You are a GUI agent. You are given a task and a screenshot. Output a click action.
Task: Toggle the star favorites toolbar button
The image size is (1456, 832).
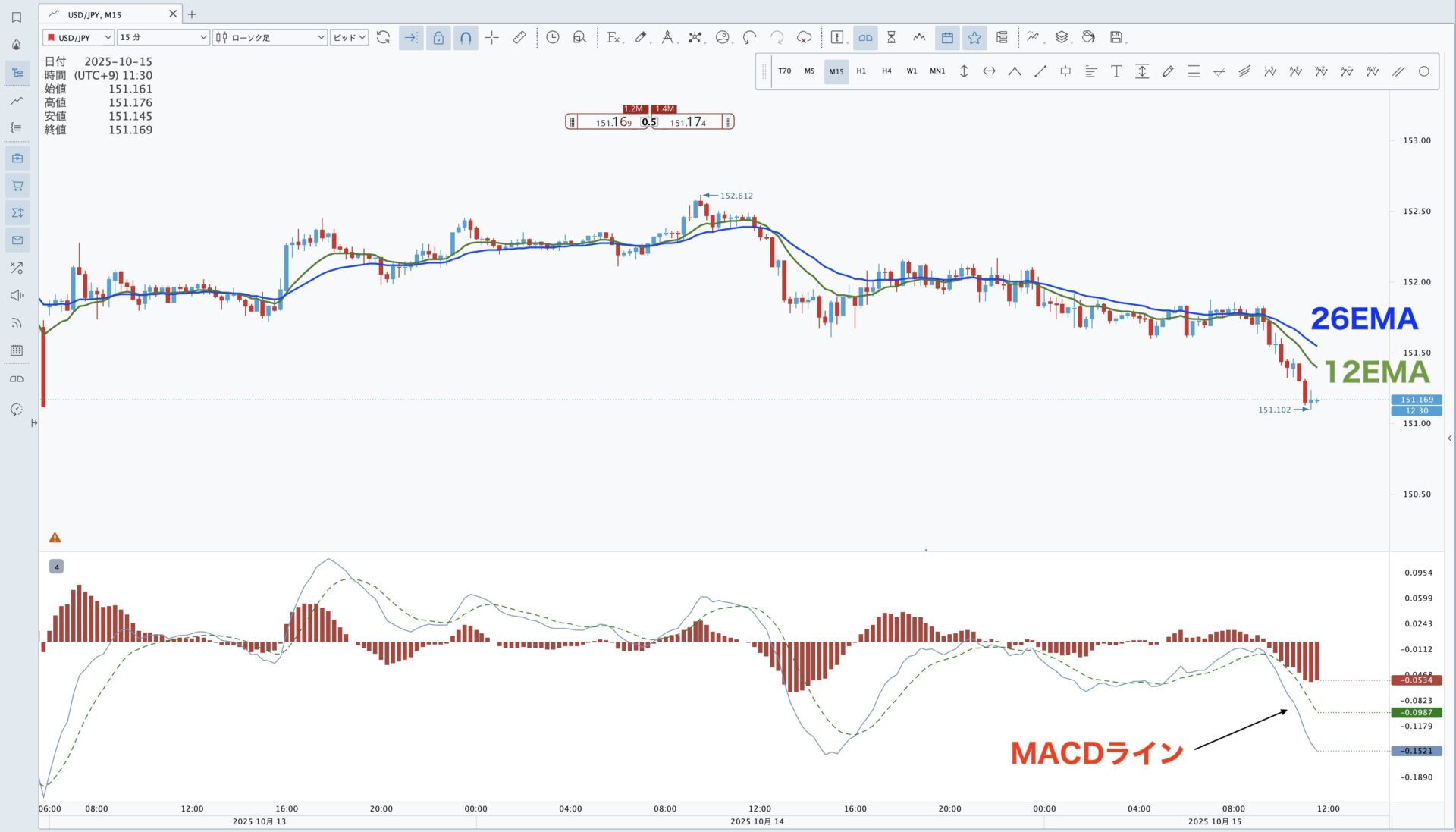[974, 37]
